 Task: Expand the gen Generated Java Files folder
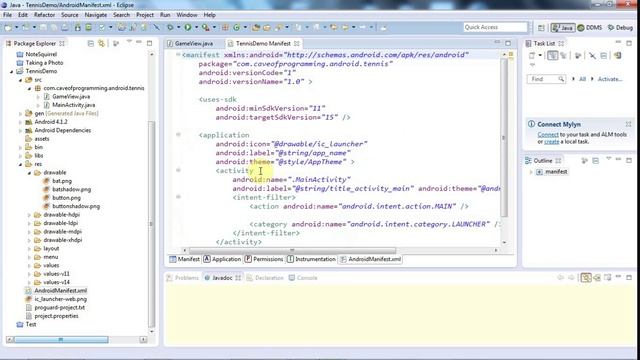pos(20,113)
